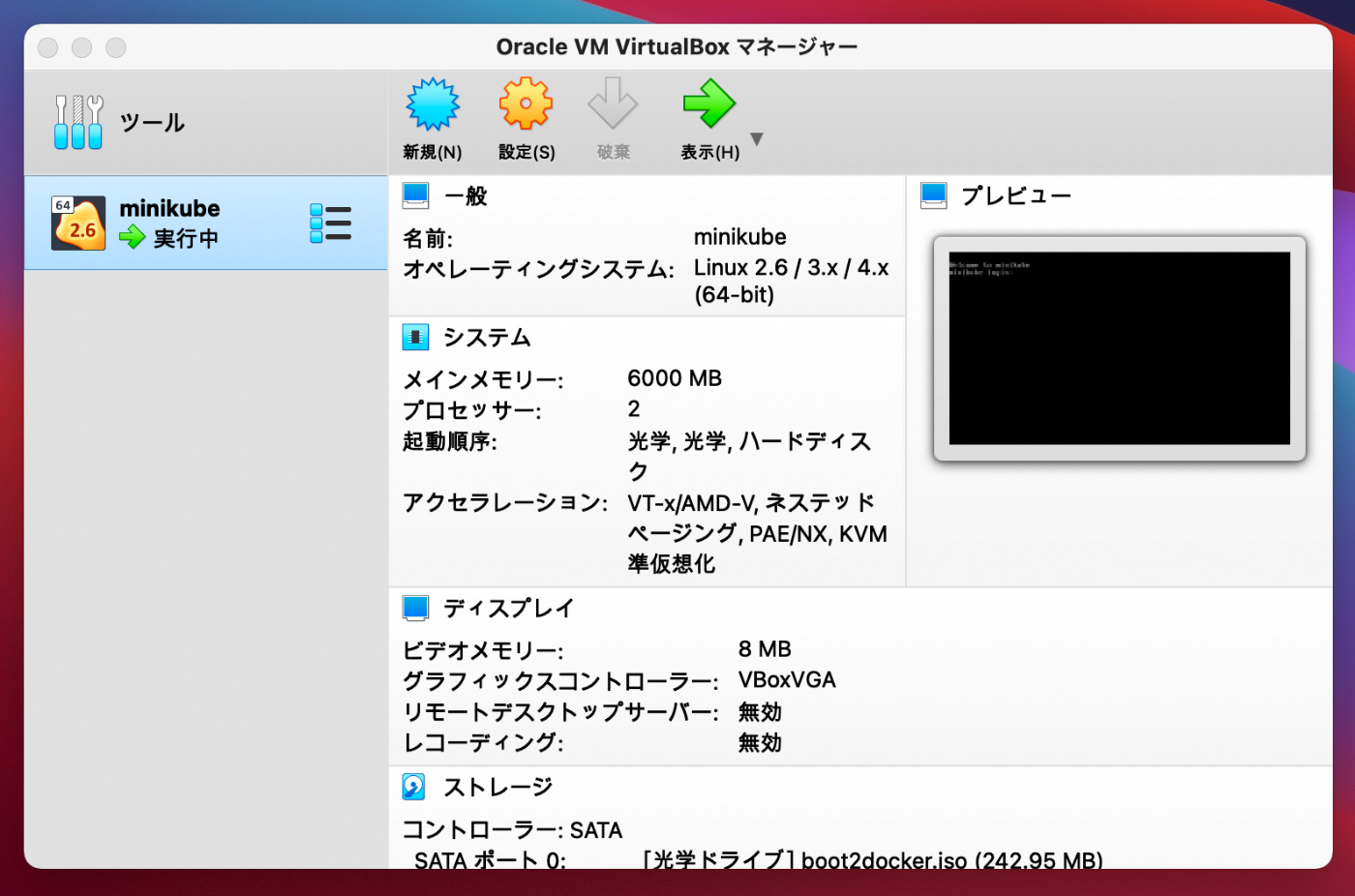Click the boot2docker.iso storage entry
The image size is (1355, 896).
click(x=873, y=860)
